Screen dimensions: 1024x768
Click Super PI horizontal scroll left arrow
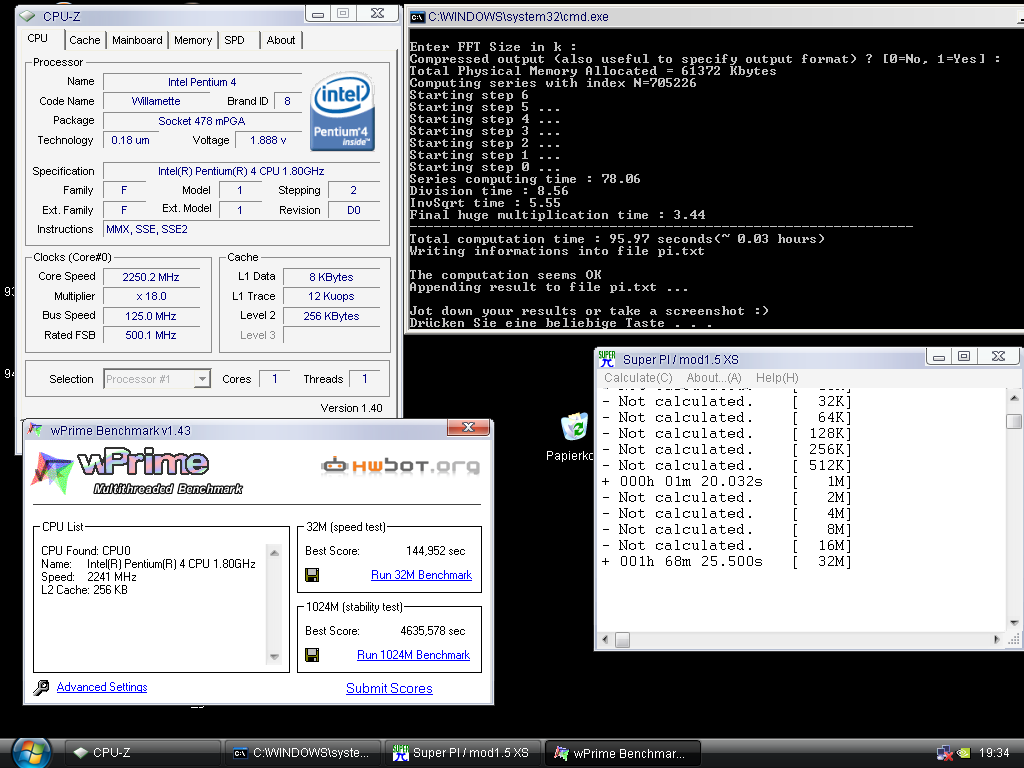click(605, 639)
